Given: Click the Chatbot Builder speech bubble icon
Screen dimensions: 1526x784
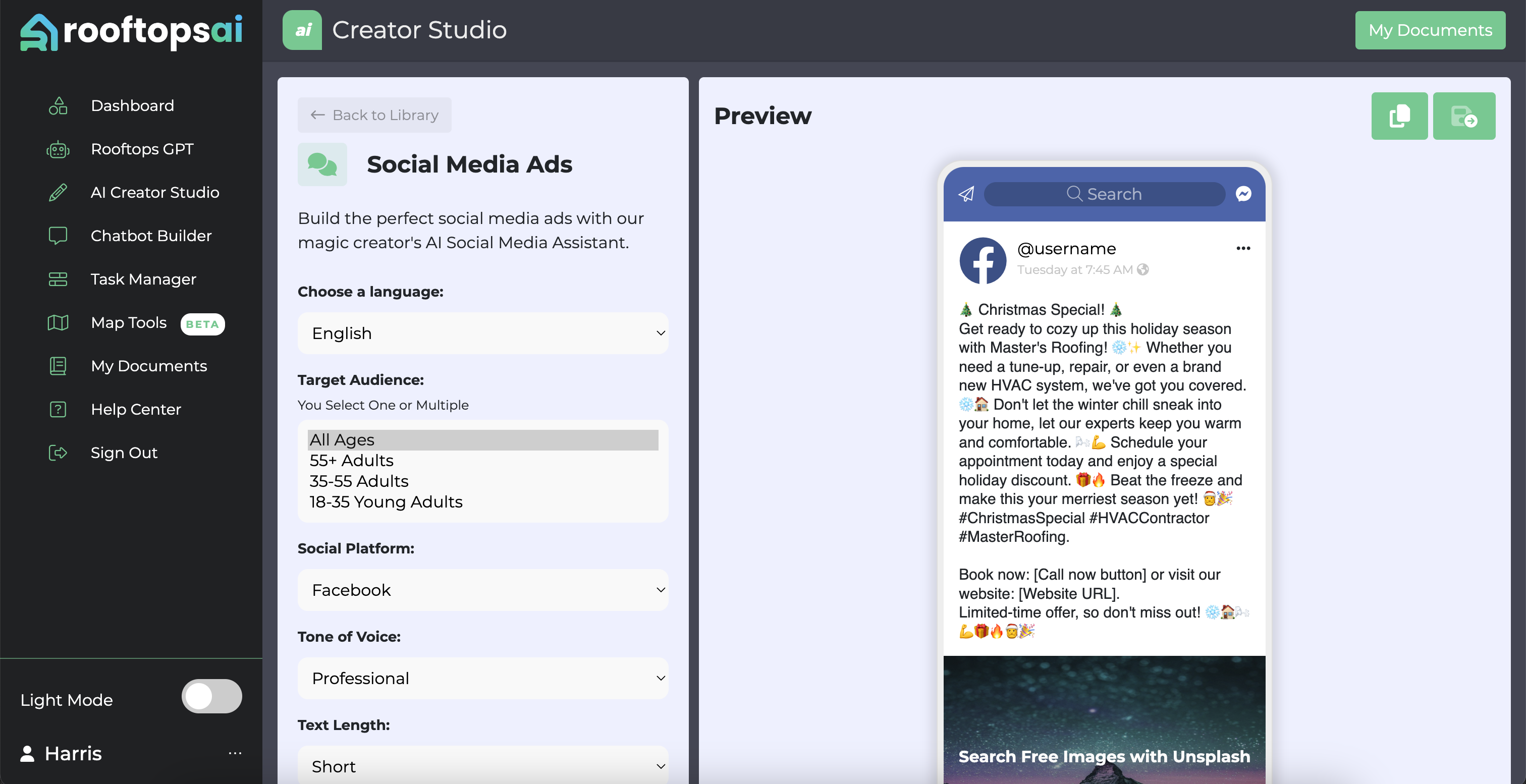Looking at the screenshot, I should pos(58,236).
